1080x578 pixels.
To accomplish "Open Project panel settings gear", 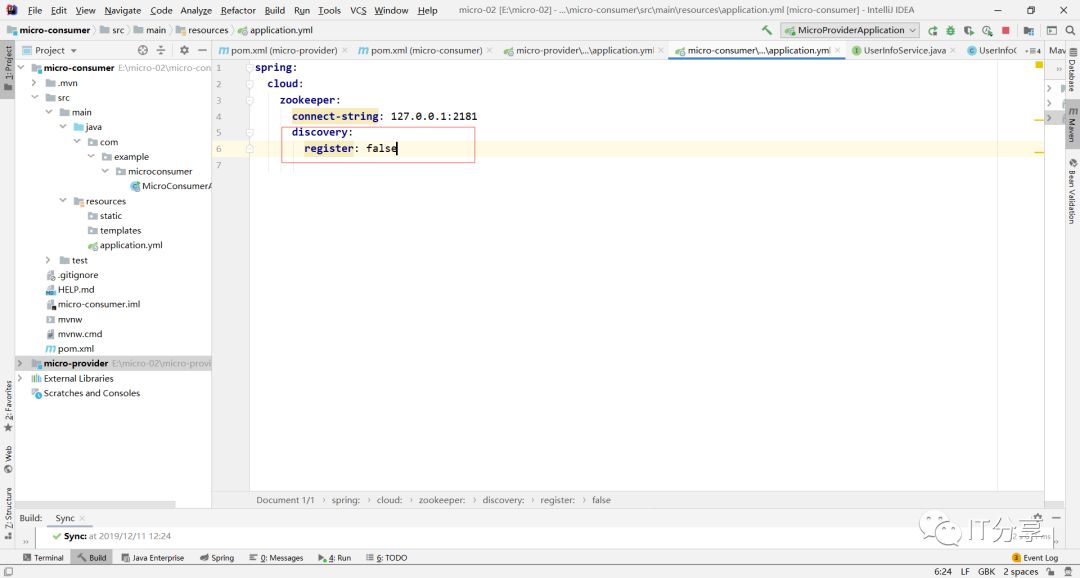I will 184,50.
